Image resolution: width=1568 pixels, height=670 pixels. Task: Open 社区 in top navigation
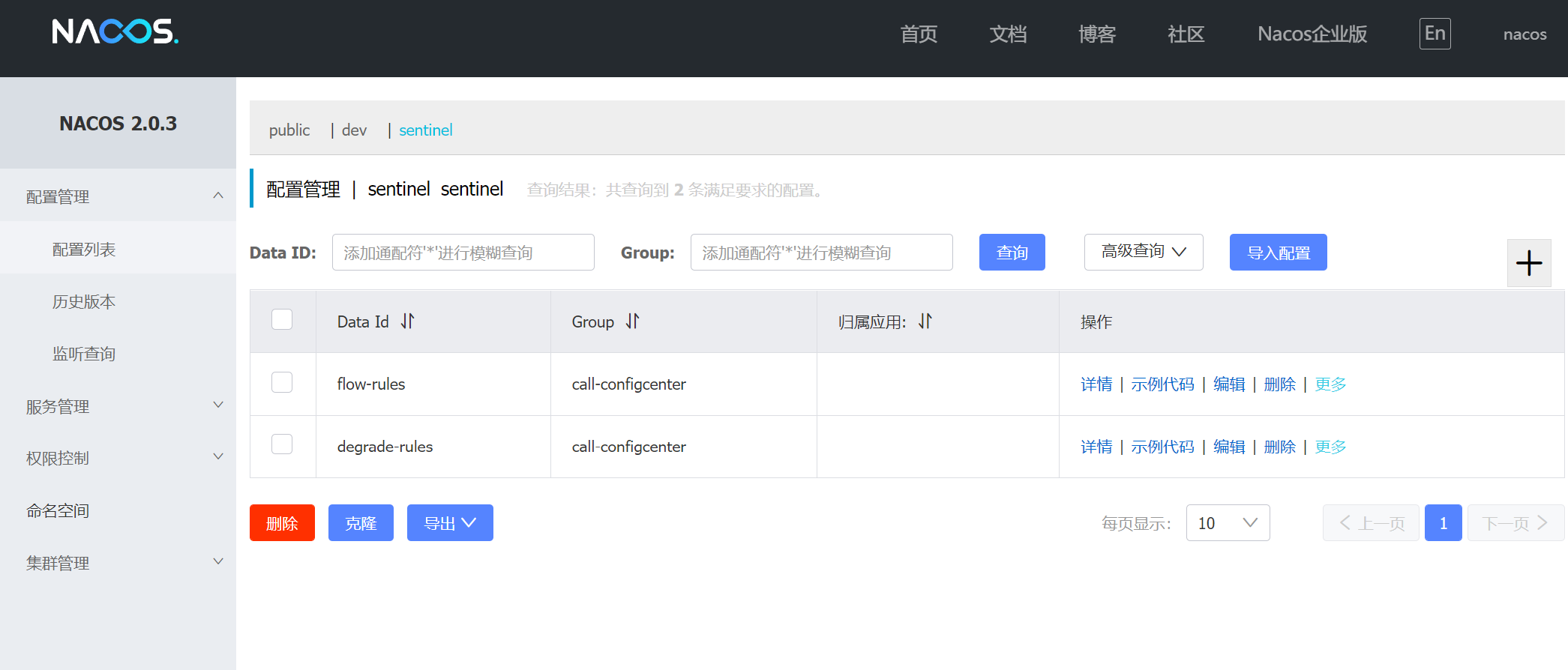(x=1186, y=34)
